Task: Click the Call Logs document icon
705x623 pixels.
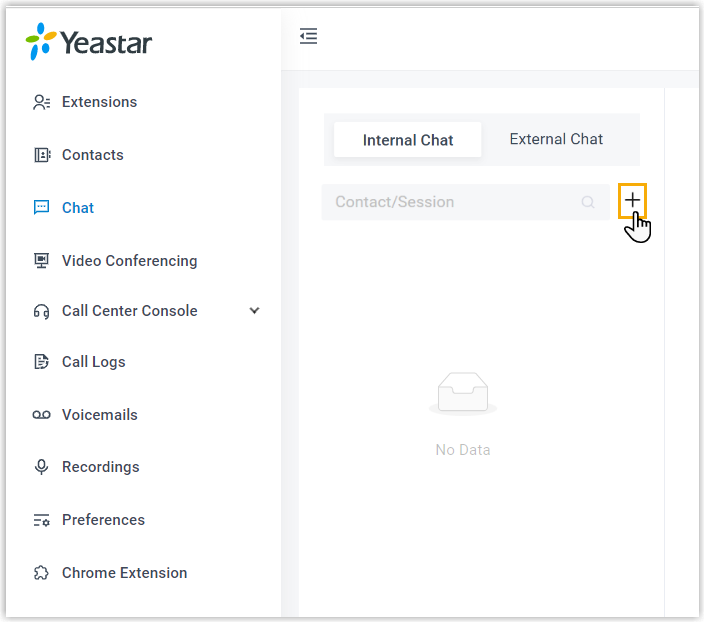Action: click(x=41, y=362)
